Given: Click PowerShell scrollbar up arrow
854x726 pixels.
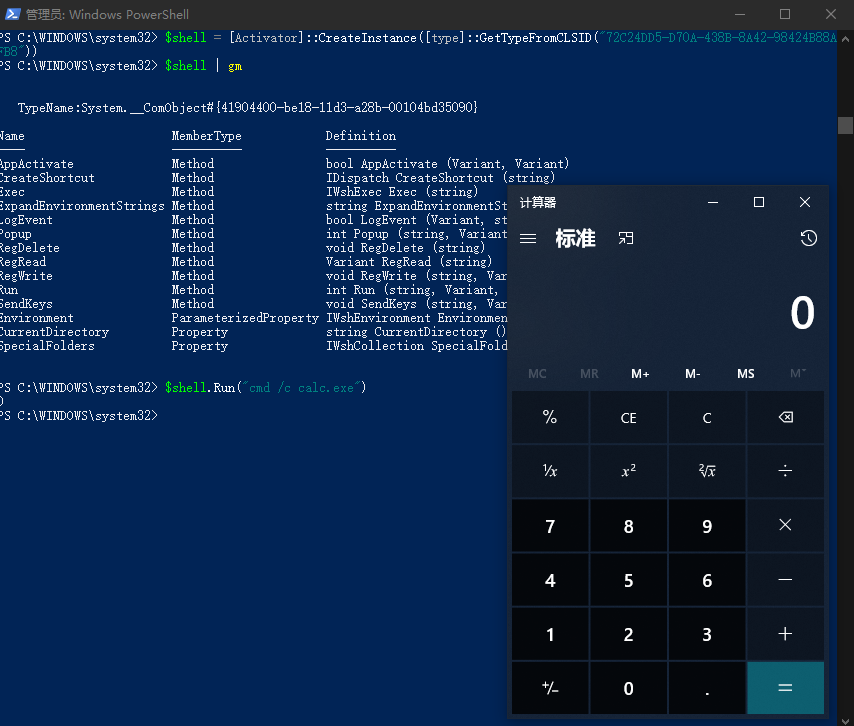Looking at the screenshot, I should coord(845,39).
